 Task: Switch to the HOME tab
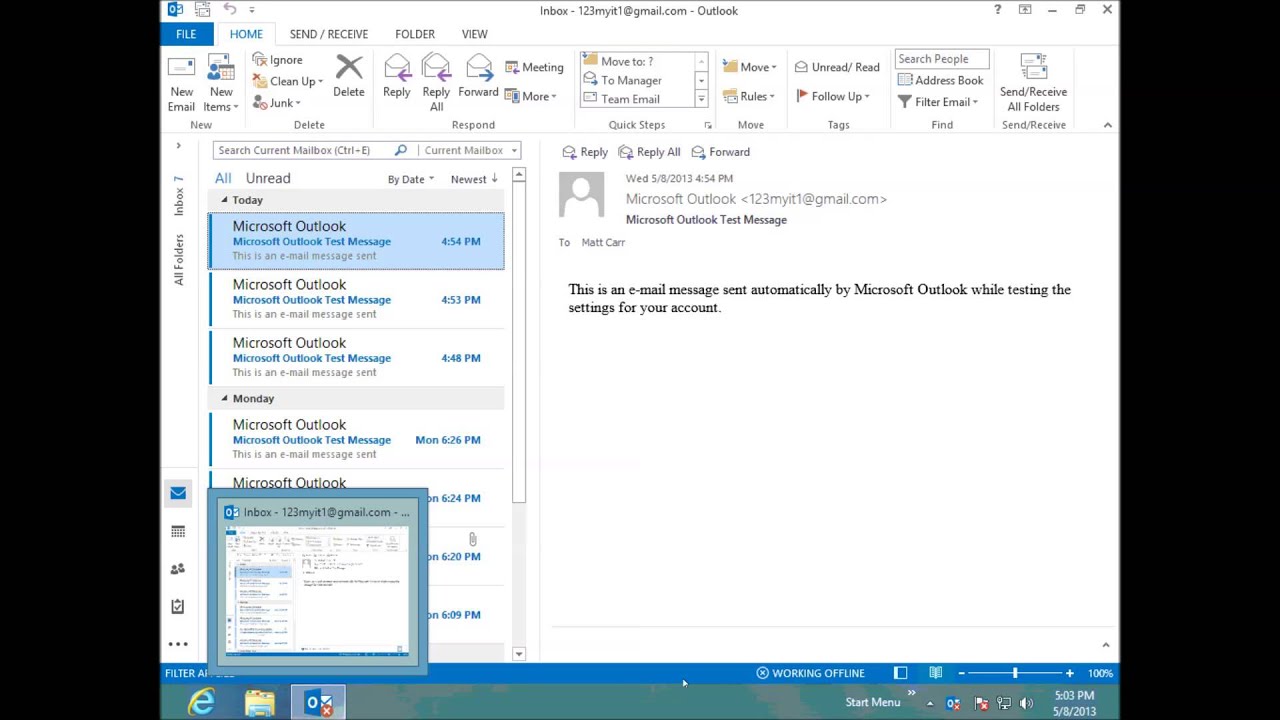246,34
